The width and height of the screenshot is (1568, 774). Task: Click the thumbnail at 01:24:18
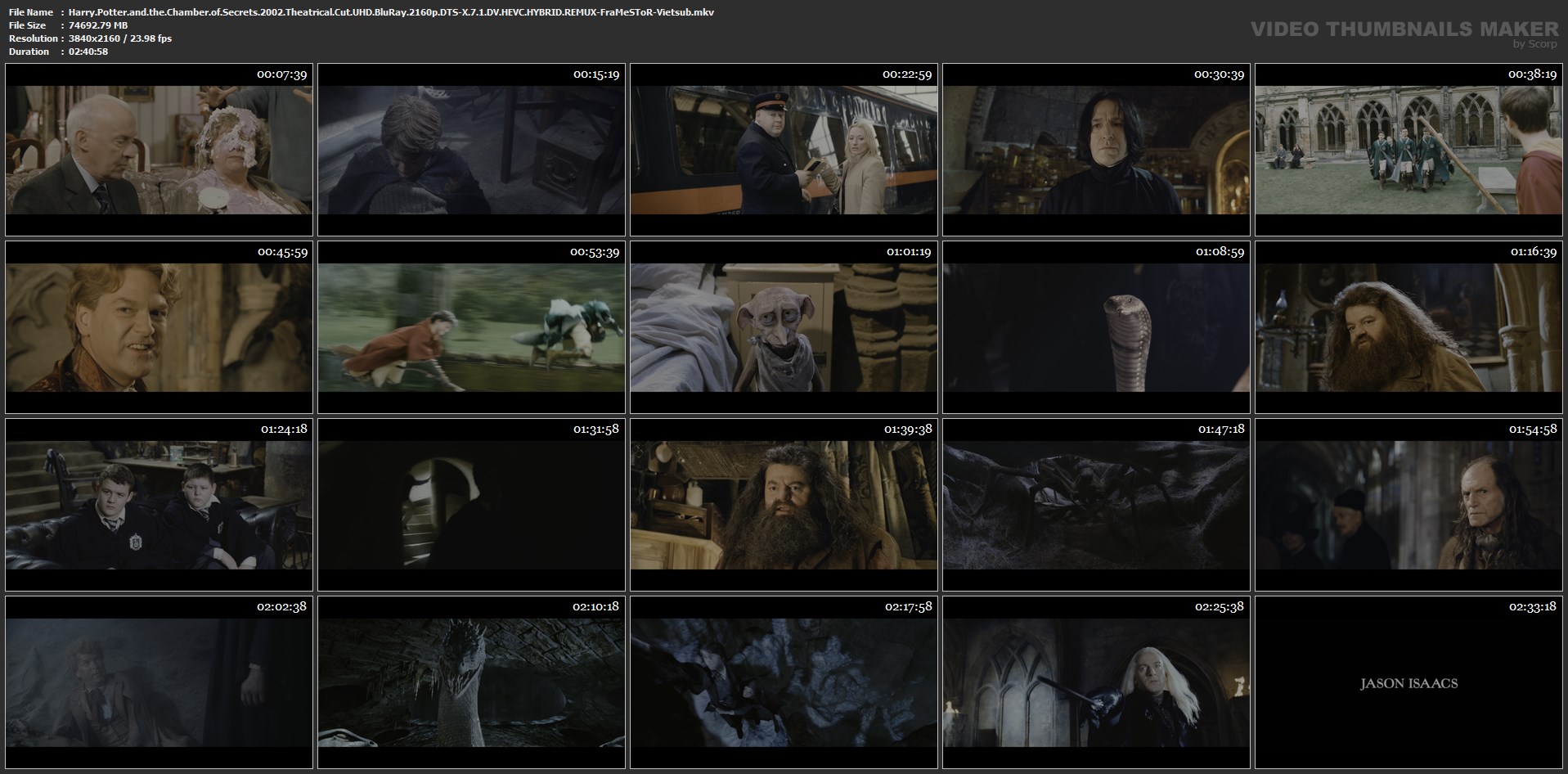pyautogui.click(x=159, y=505)
